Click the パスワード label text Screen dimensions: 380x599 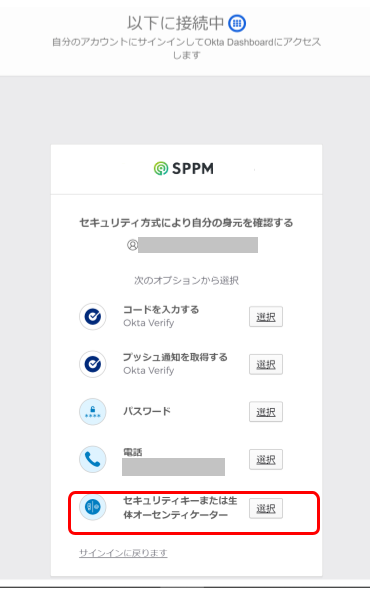(x=147, y=411)
